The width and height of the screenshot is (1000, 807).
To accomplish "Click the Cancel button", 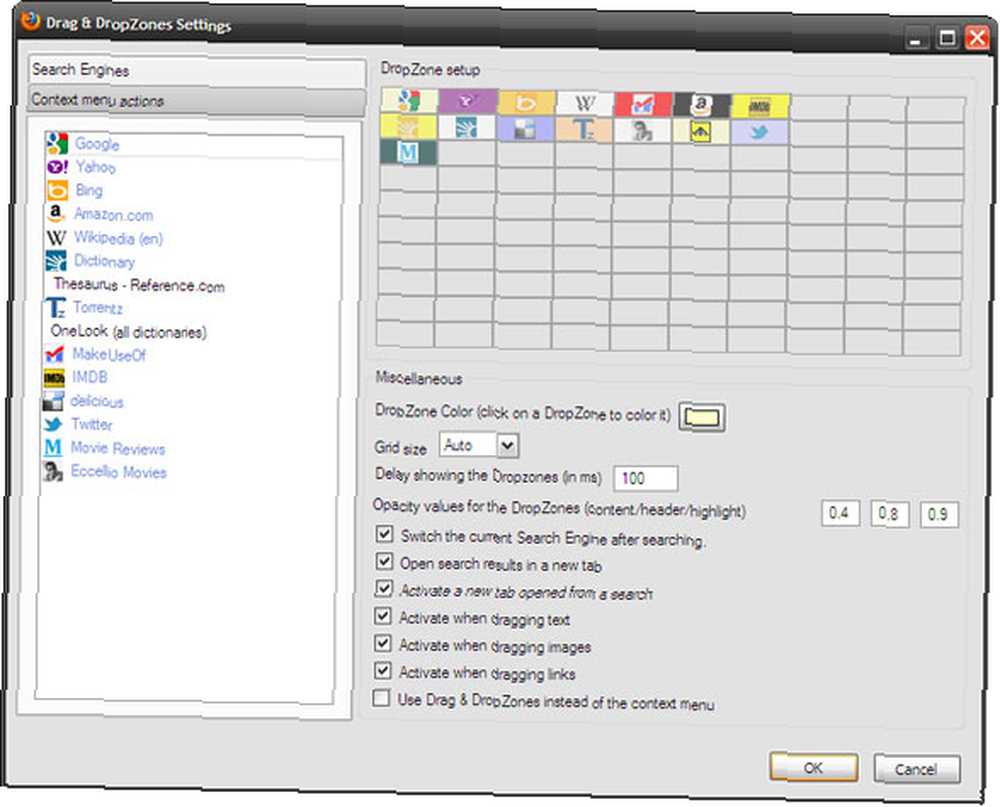I will click(x=916, y=769).
